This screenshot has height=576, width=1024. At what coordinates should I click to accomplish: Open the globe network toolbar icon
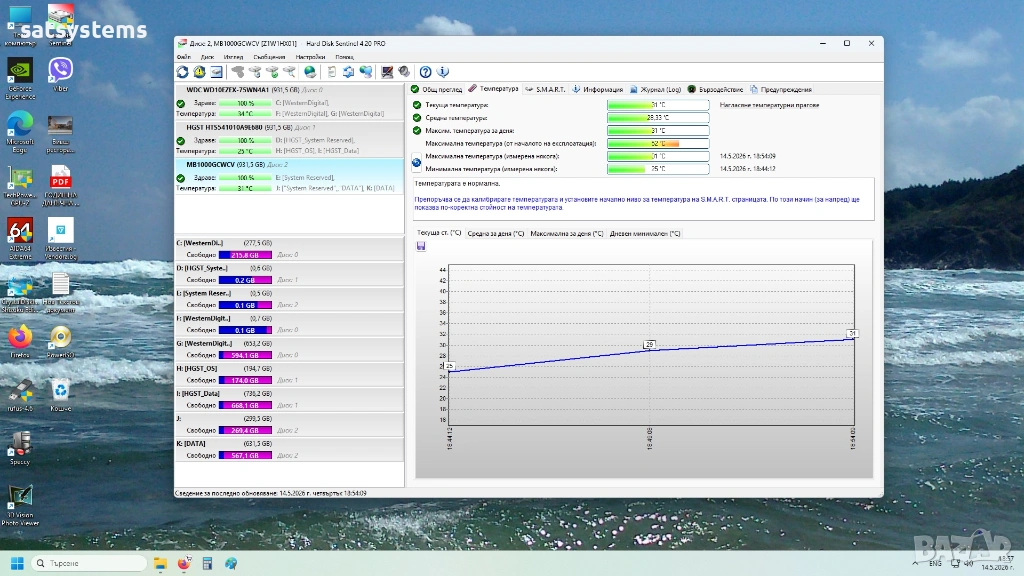[310, 72]
